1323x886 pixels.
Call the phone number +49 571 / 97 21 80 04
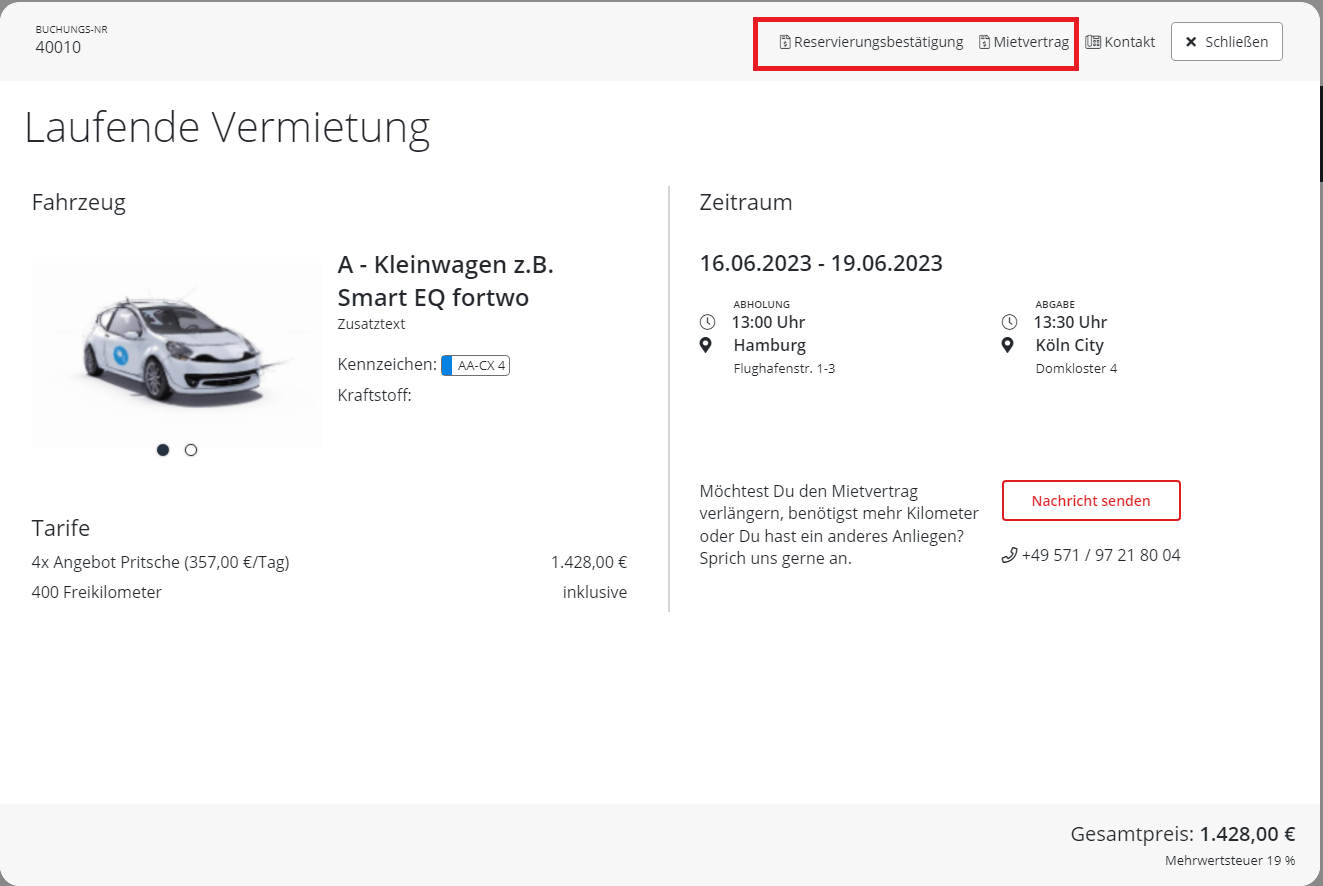[x=1100, y=555]
